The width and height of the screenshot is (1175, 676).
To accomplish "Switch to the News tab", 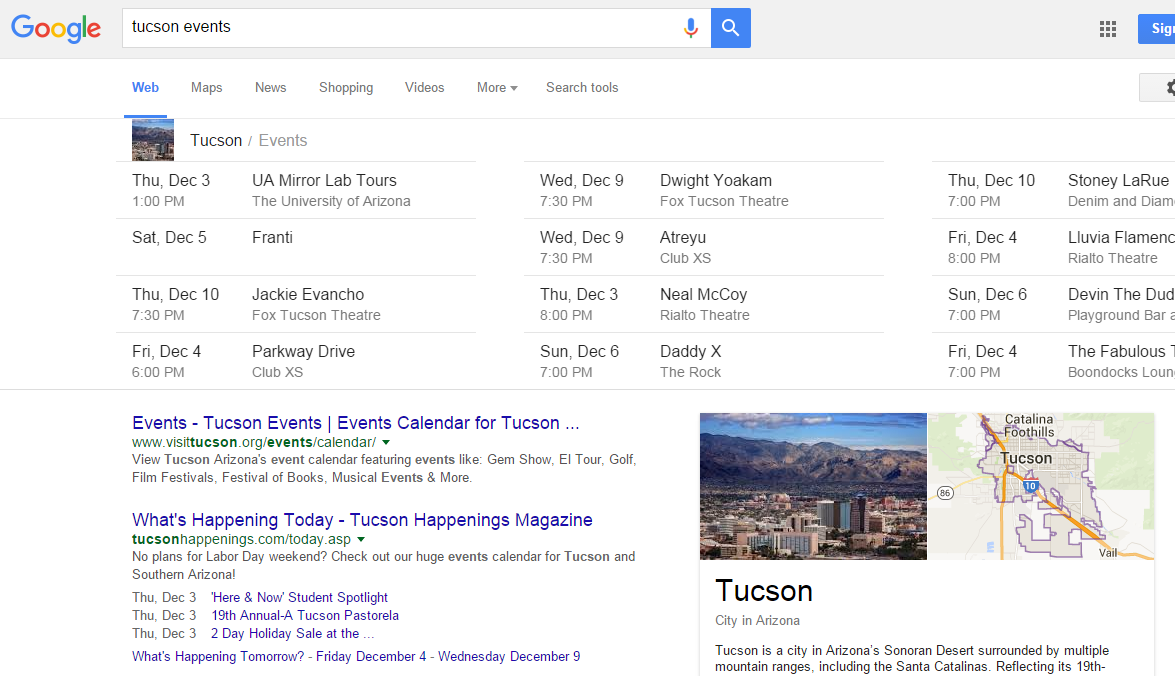I will tap(271, 88).
